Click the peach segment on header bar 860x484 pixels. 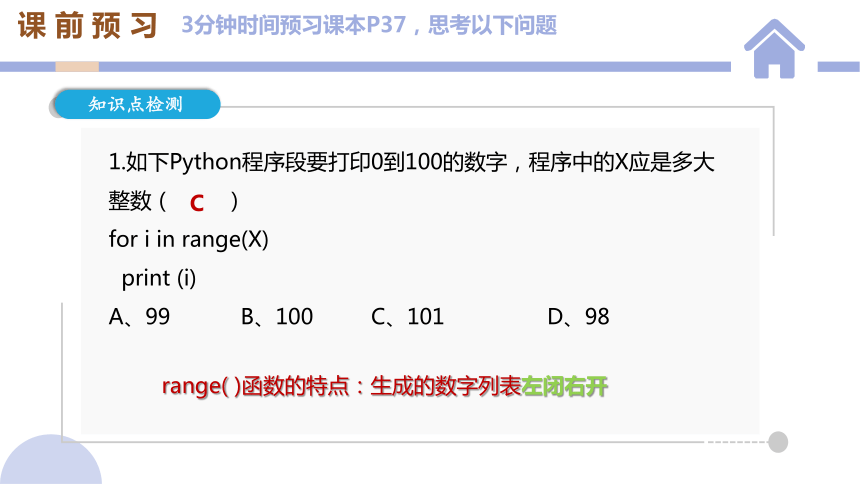pyautogui.click(x=77, y=67)
